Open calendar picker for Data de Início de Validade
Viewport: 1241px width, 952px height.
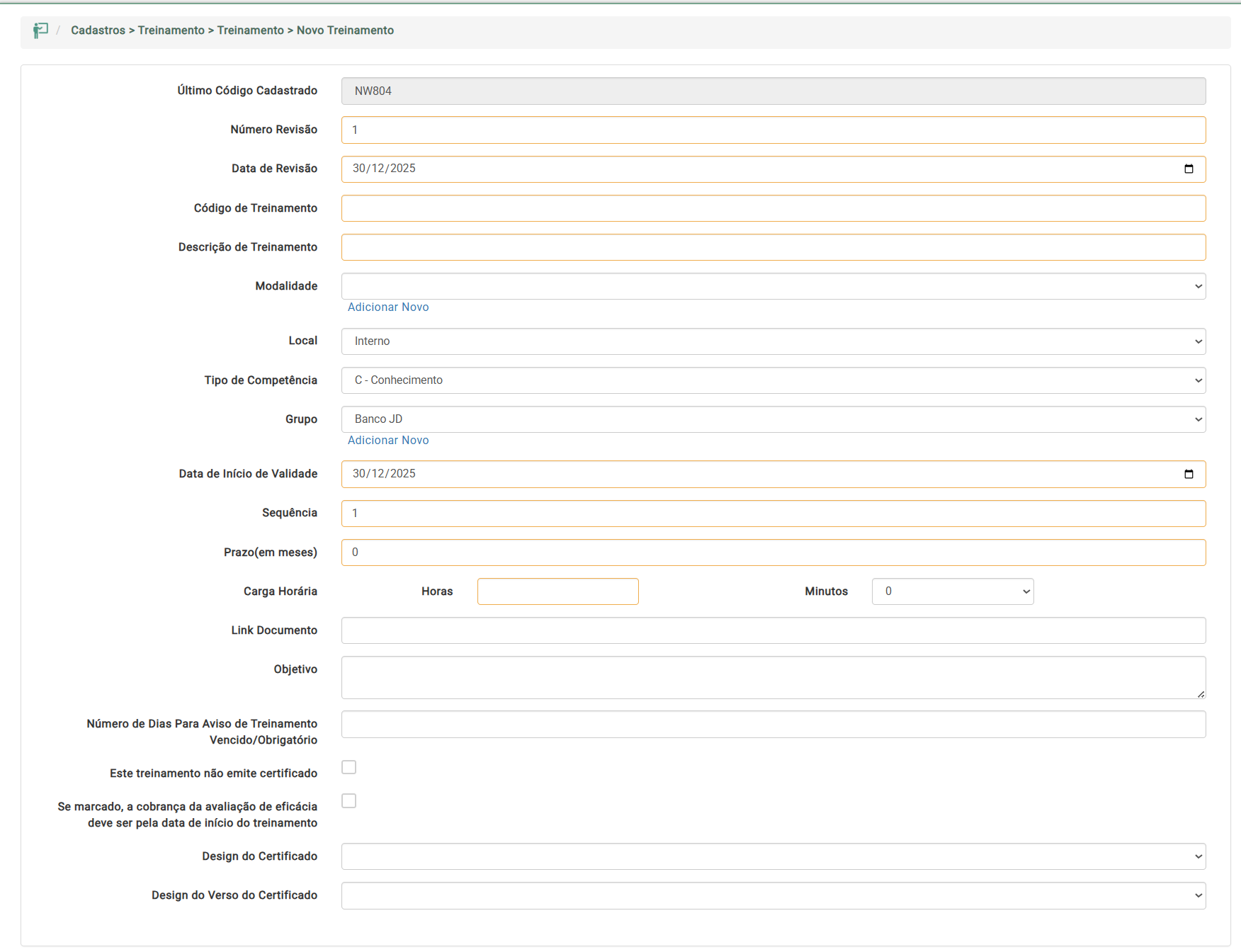(x=1189, y=474)
